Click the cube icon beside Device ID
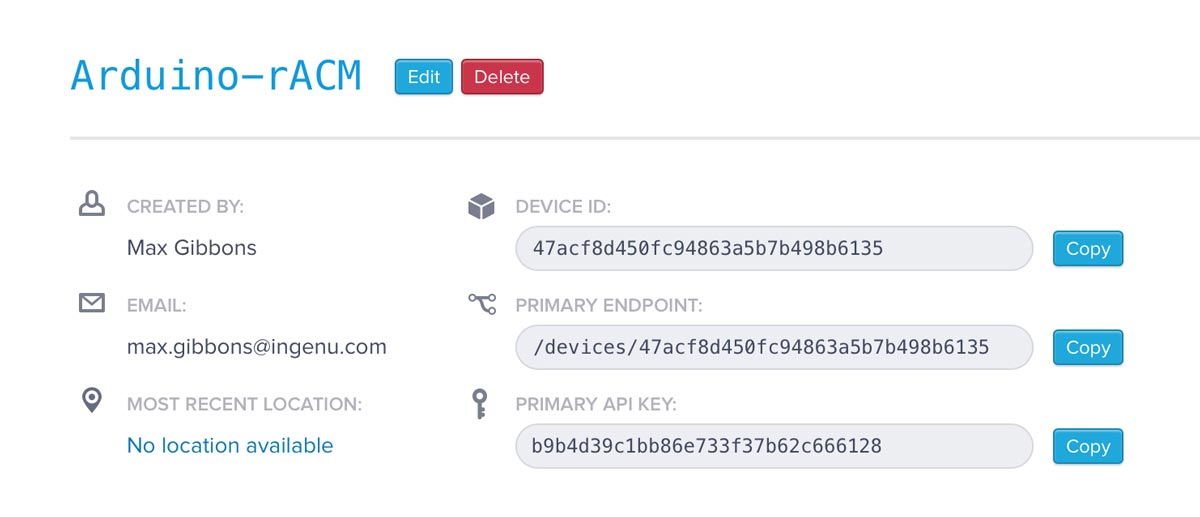The height and width of the screenshot is (517, 1200). 481,206
